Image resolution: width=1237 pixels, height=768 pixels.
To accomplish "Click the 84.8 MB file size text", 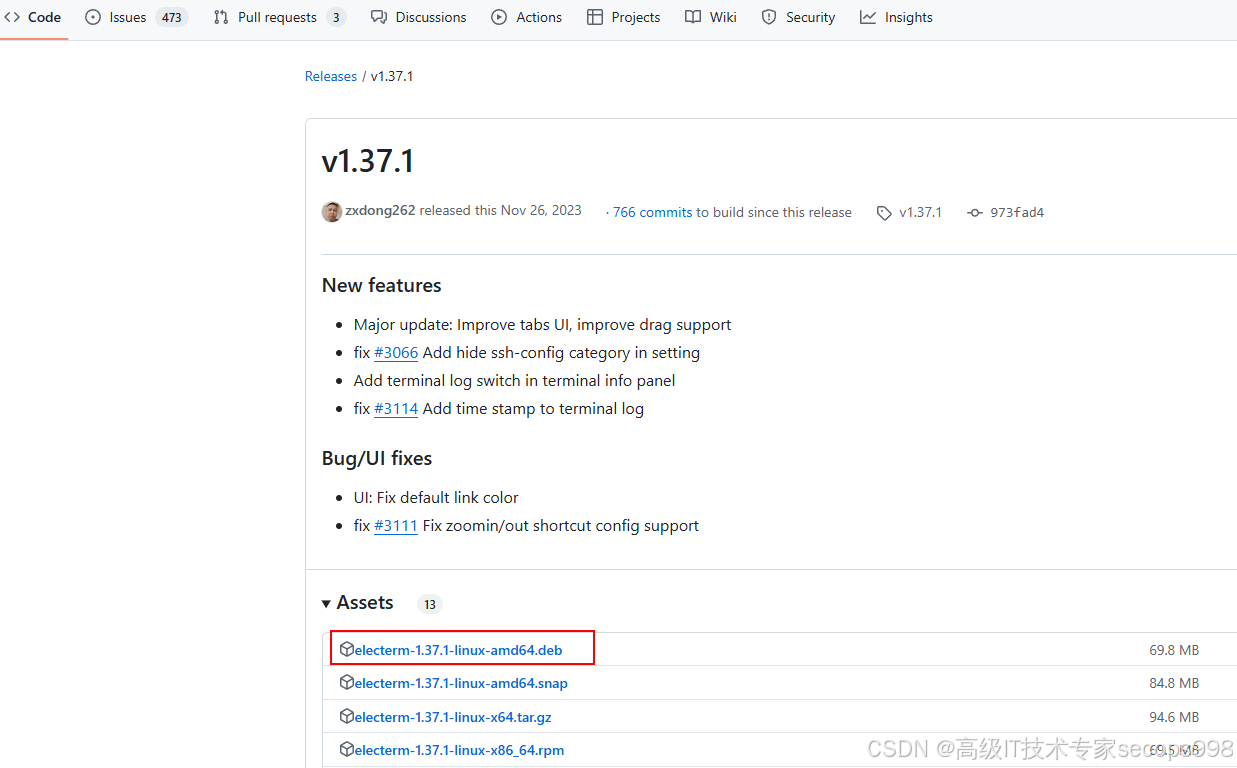I will coord(1174,683).
